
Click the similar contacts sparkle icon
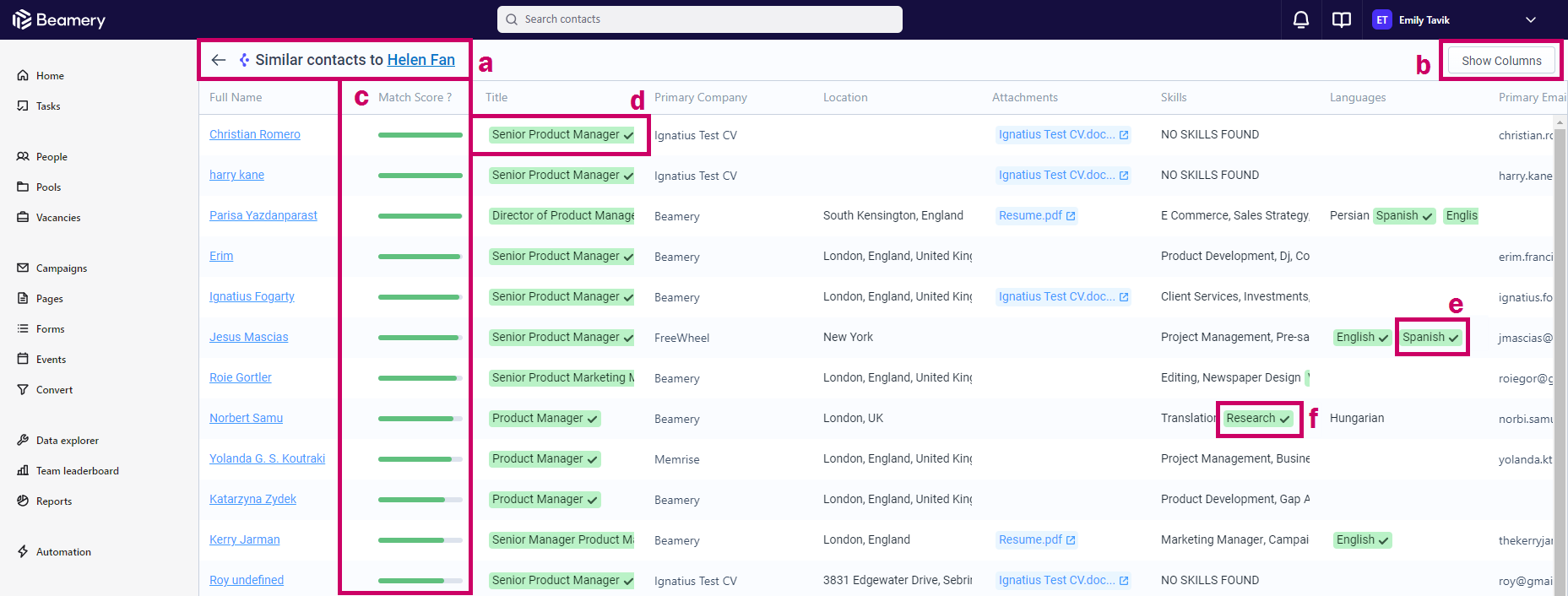pyautogui.click(x=244, y=60)
